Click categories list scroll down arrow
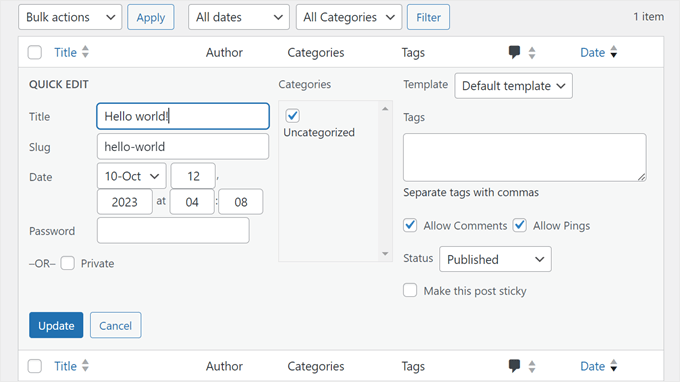The image size is (680, 382). [385, 254]
